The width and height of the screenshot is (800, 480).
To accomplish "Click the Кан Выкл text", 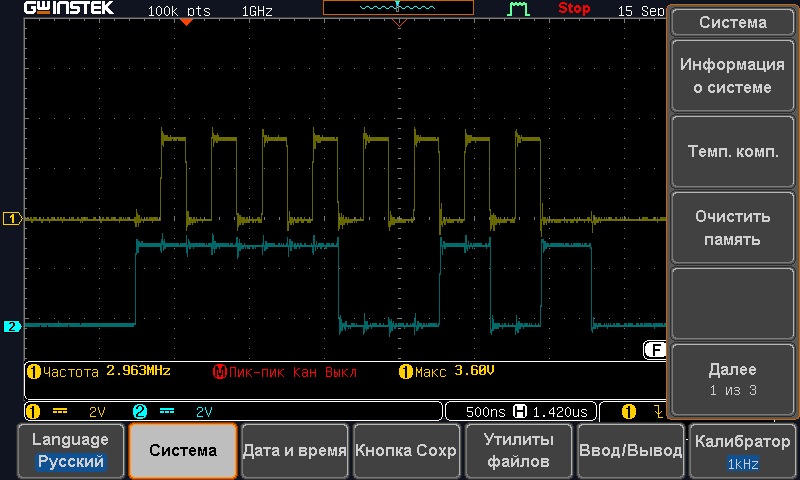I will pyautogui.click(x=324, y=372).
